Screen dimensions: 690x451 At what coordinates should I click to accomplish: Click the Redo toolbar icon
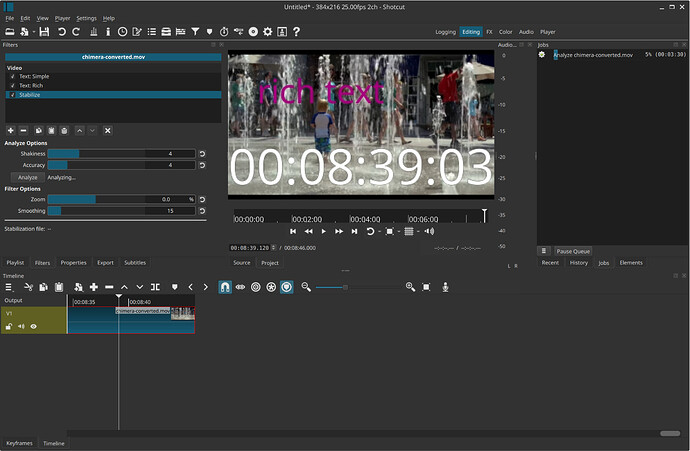pos(76,32)
